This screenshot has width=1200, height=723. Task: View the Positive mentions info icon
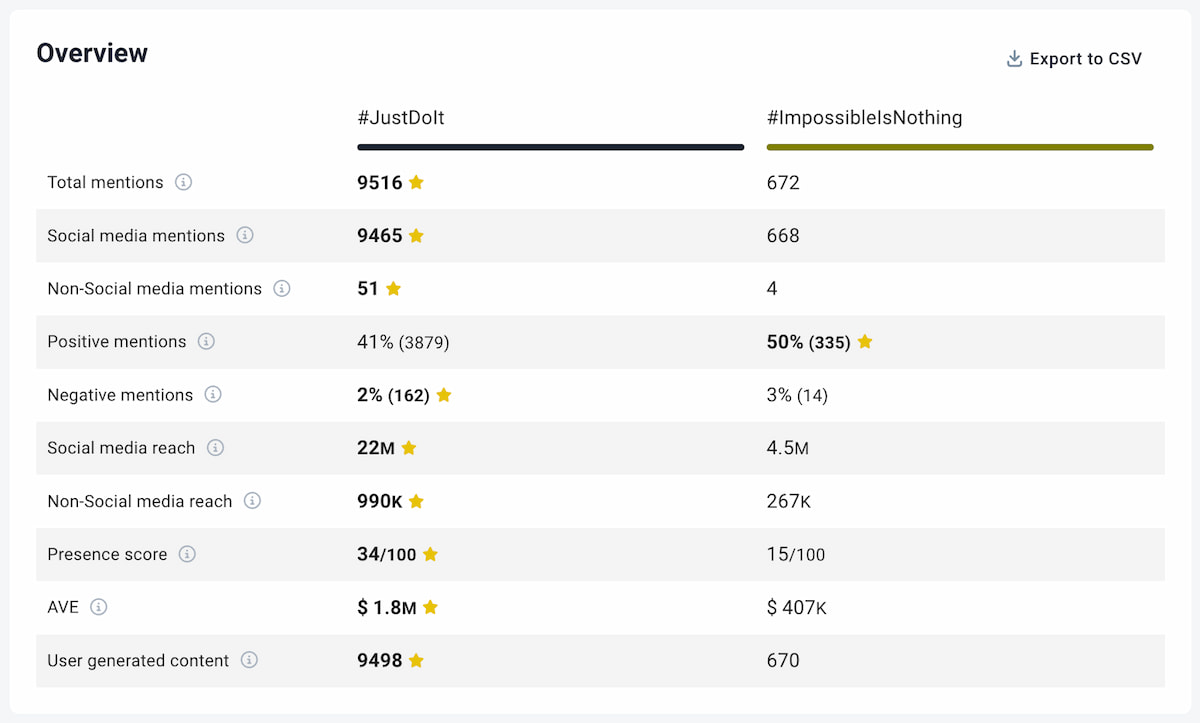click(207, 342)
